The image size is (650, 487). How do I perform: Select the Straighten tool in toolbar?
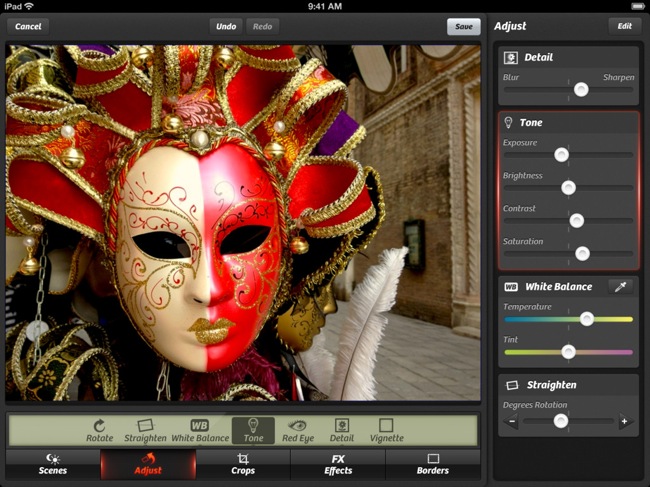pyautogui.click(x=146, y=430)
